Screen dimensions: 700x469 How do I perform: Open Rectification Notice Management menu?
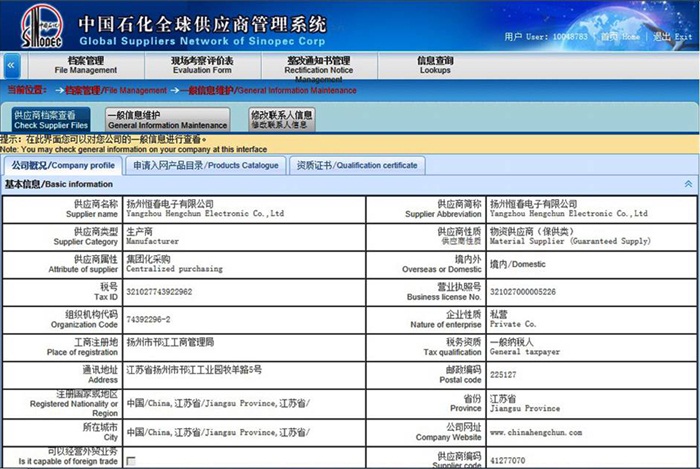(319, 68)
